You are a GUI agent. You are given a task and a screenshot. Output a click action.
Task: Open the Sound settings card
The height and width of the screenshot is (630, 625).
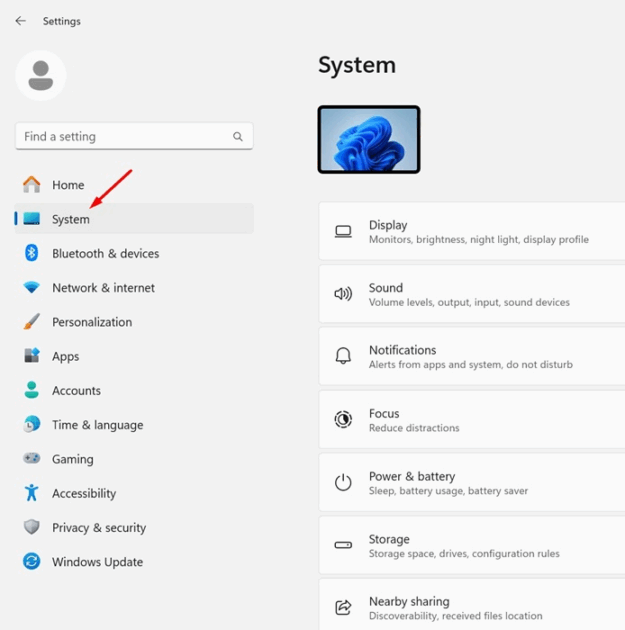tap(472, 294)
